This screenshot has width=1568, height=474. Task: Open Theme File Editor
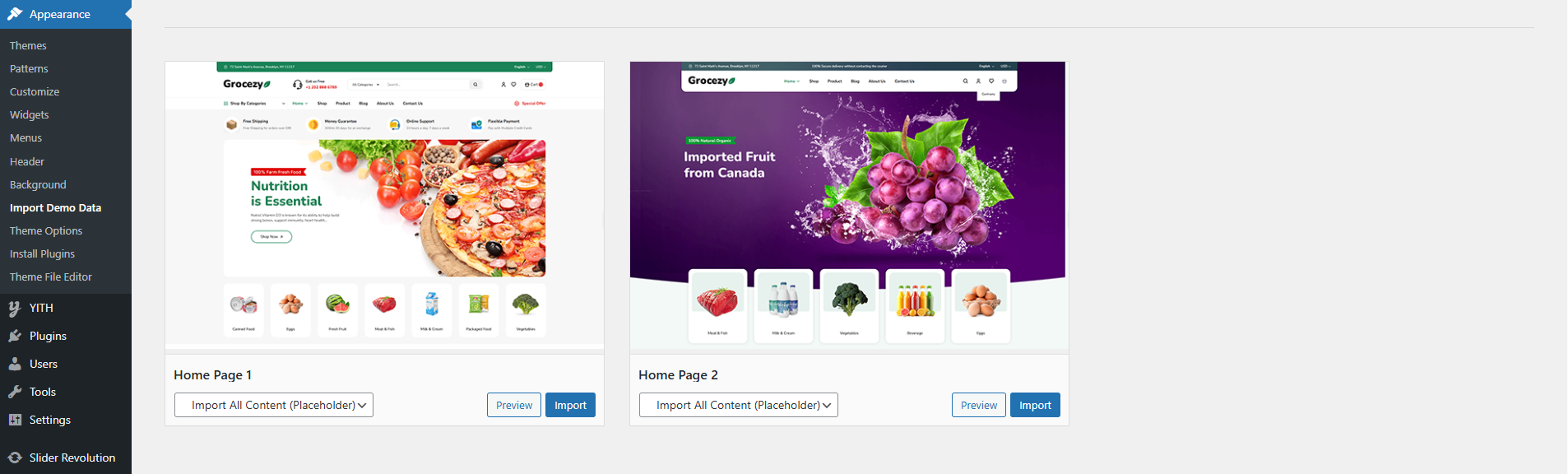click(51, 276)
